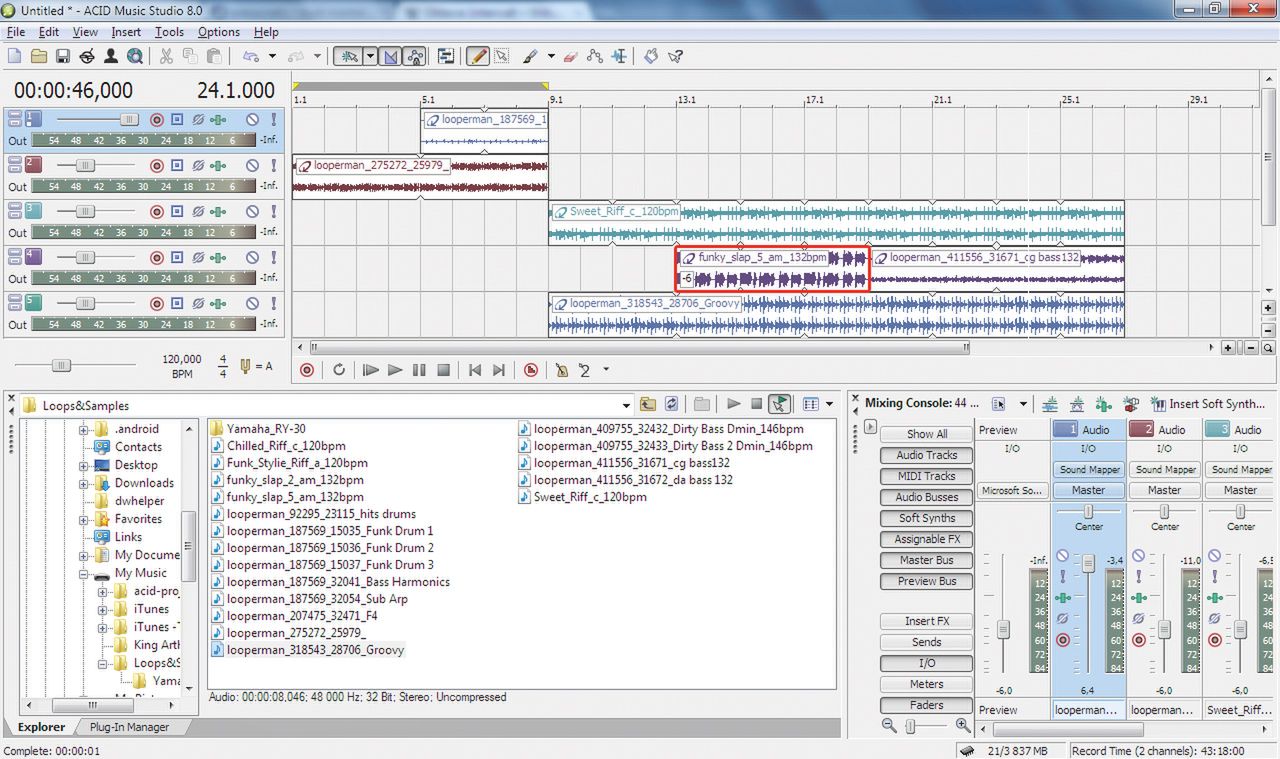This screenshot has height=759, width=1280.
Task: Click the Explorer refresh icon
Action: [x=672, y=404]
